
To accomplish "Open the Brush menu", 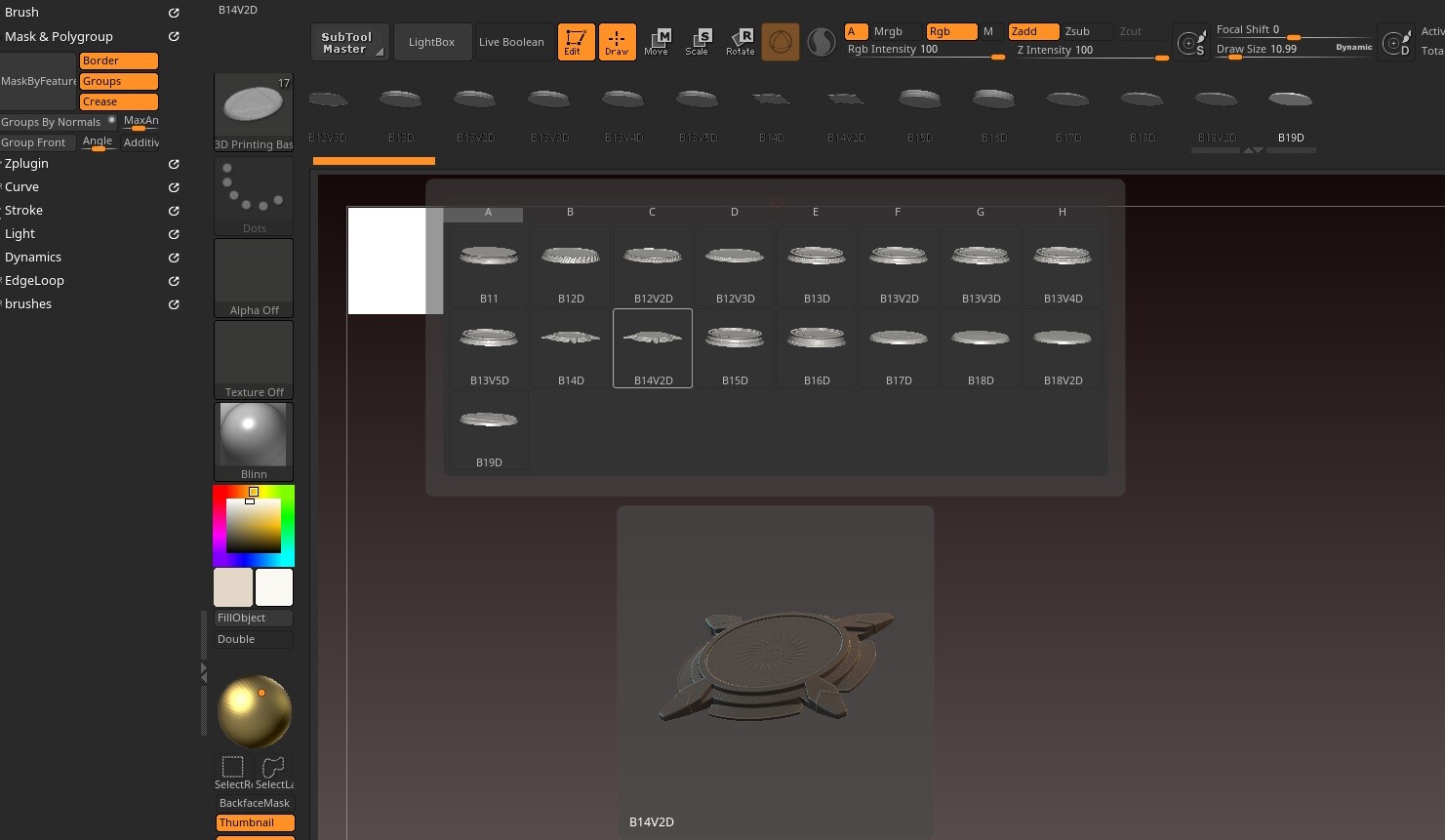I will 21,12.
